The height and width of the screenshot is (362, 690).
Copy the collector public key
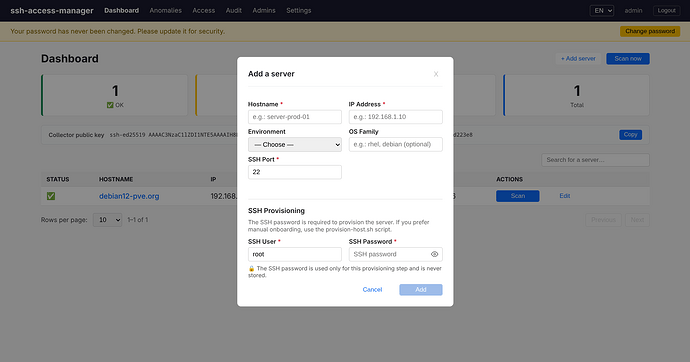[630, 135]
